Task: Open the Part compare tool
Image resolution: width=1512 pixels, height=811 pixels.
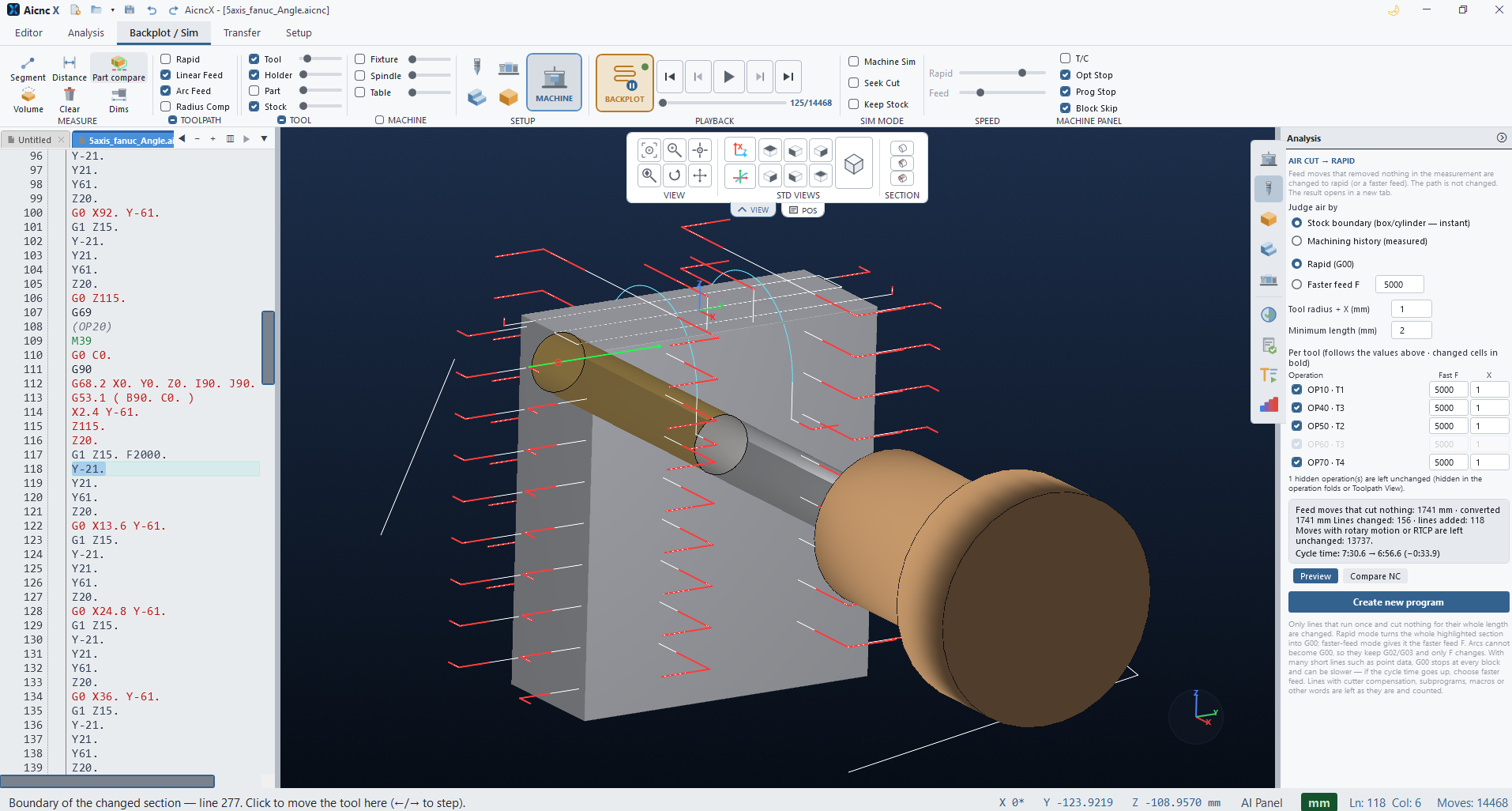Action: tap(118, 69)
